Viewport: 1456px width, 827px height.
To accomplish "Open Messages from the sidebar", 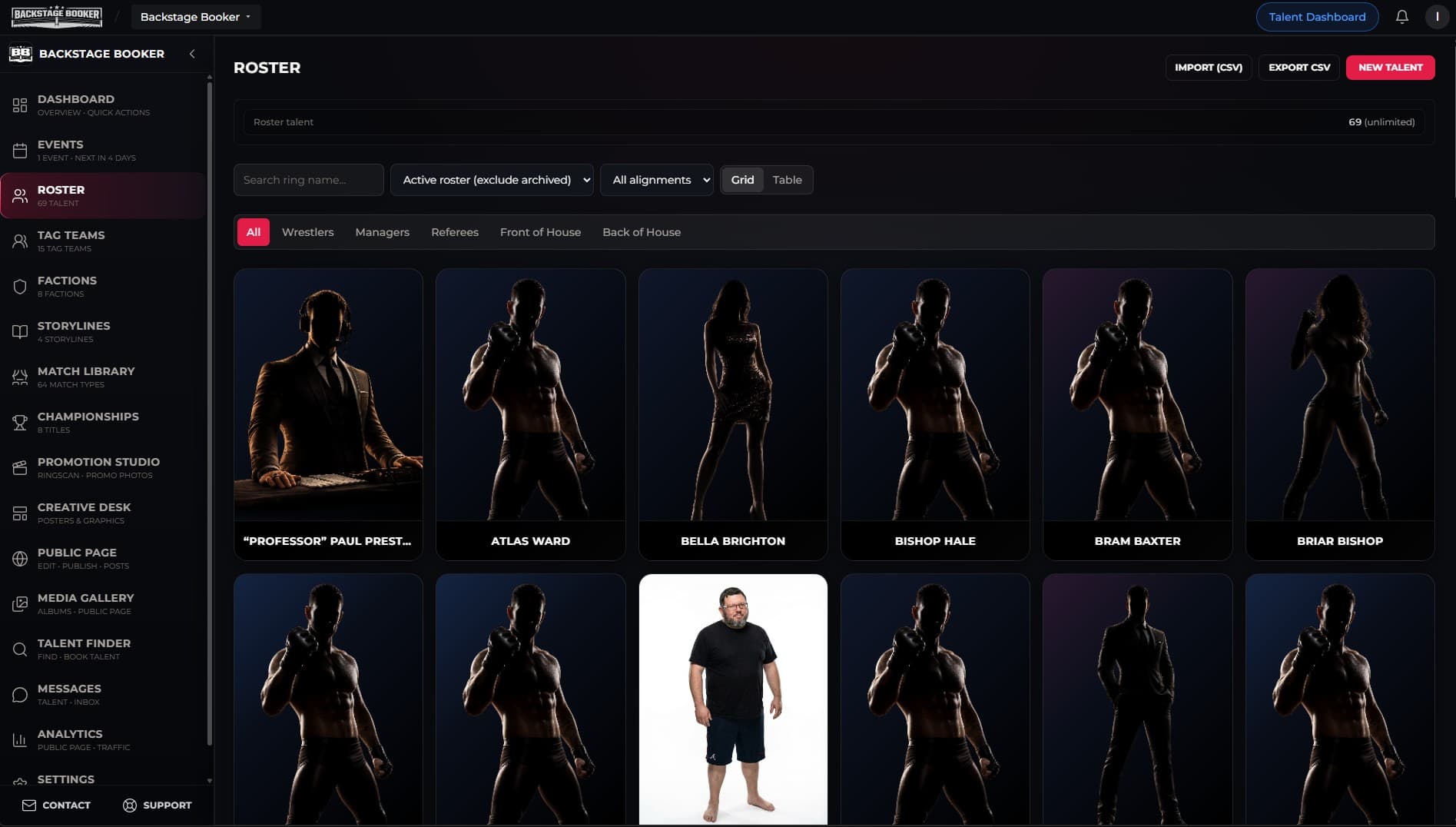I will (x=69, y=694).
